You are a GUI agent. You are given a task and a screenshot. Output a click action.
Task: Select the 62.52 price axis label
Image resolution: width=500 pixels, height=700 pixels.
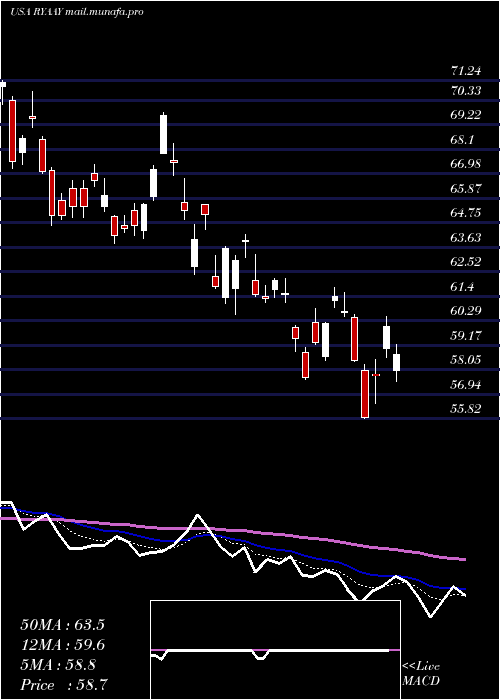tap(466, 262)
